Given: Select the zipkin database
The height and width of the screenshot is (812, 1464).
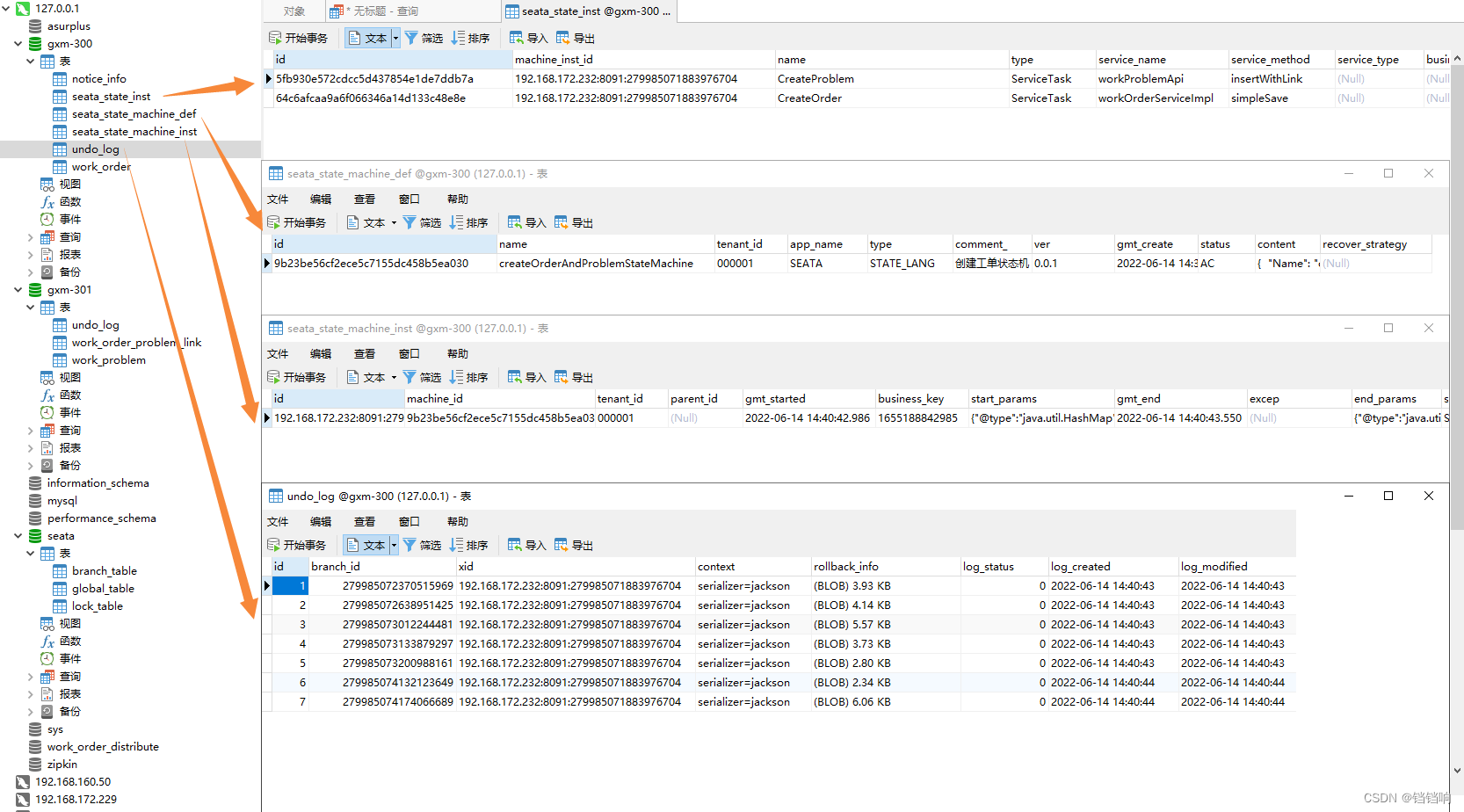Looking at the screenshot, I should click(x=62, y=765).
